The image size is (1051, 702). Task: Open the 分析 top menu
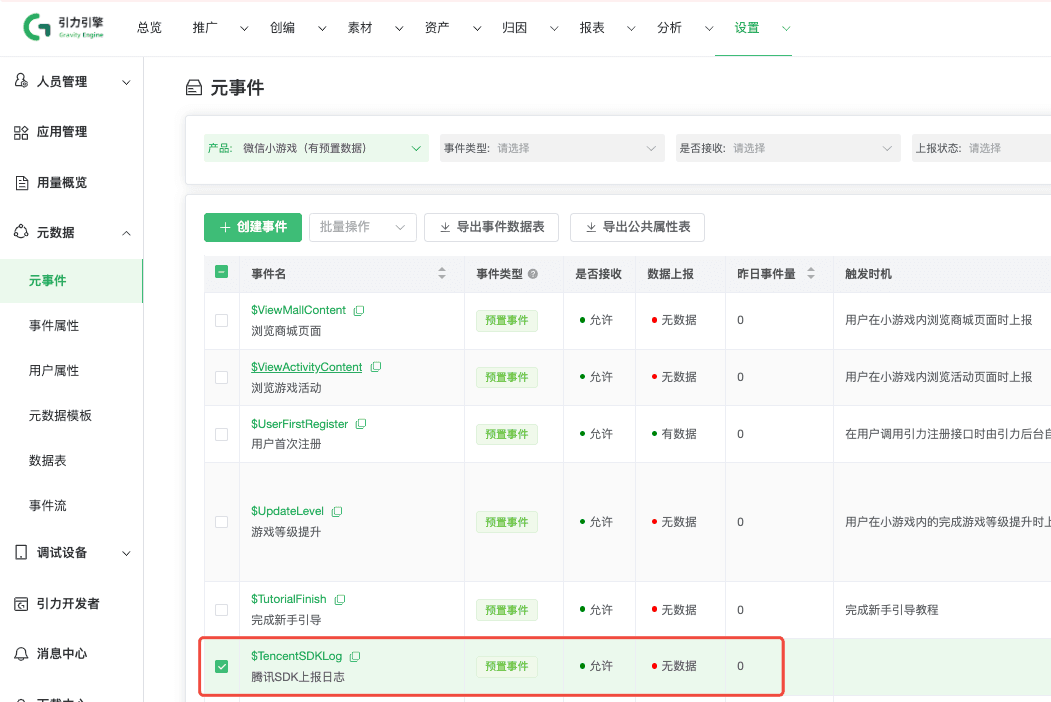pyautogui.click(x=684, y=28)
